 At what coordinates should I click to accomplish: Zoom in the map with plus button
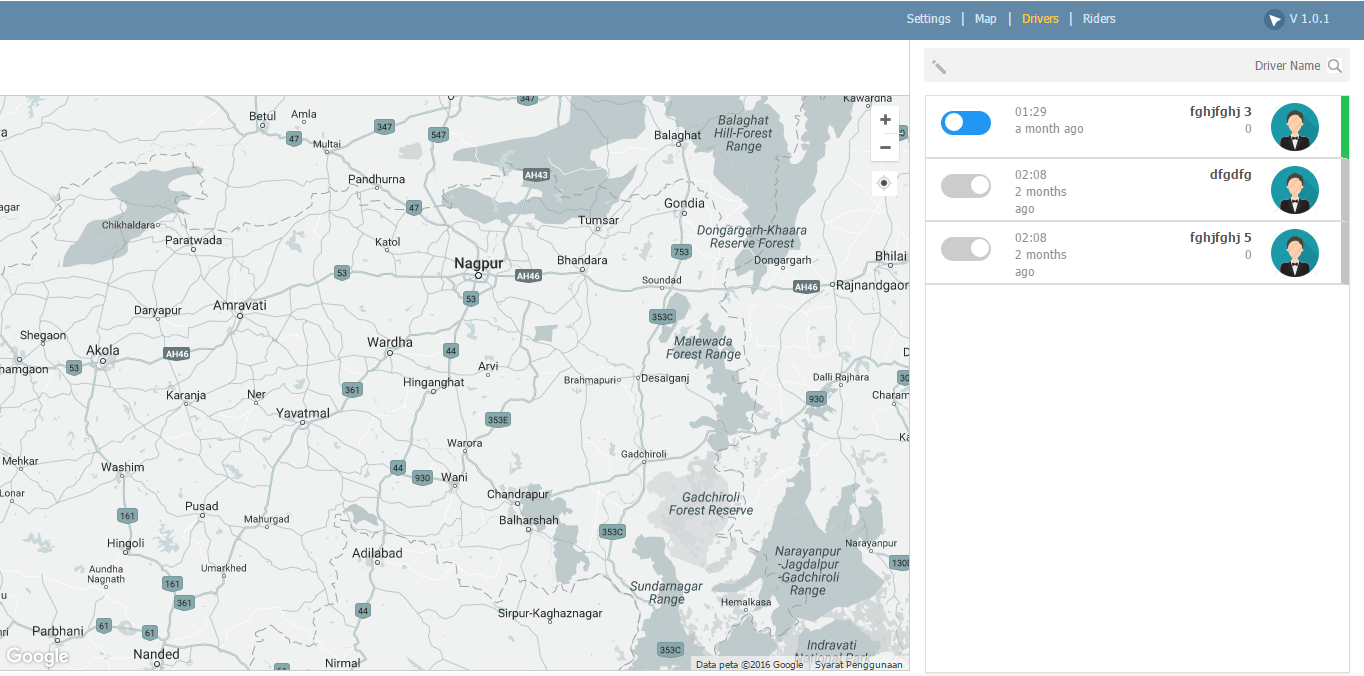click(885, 119)
